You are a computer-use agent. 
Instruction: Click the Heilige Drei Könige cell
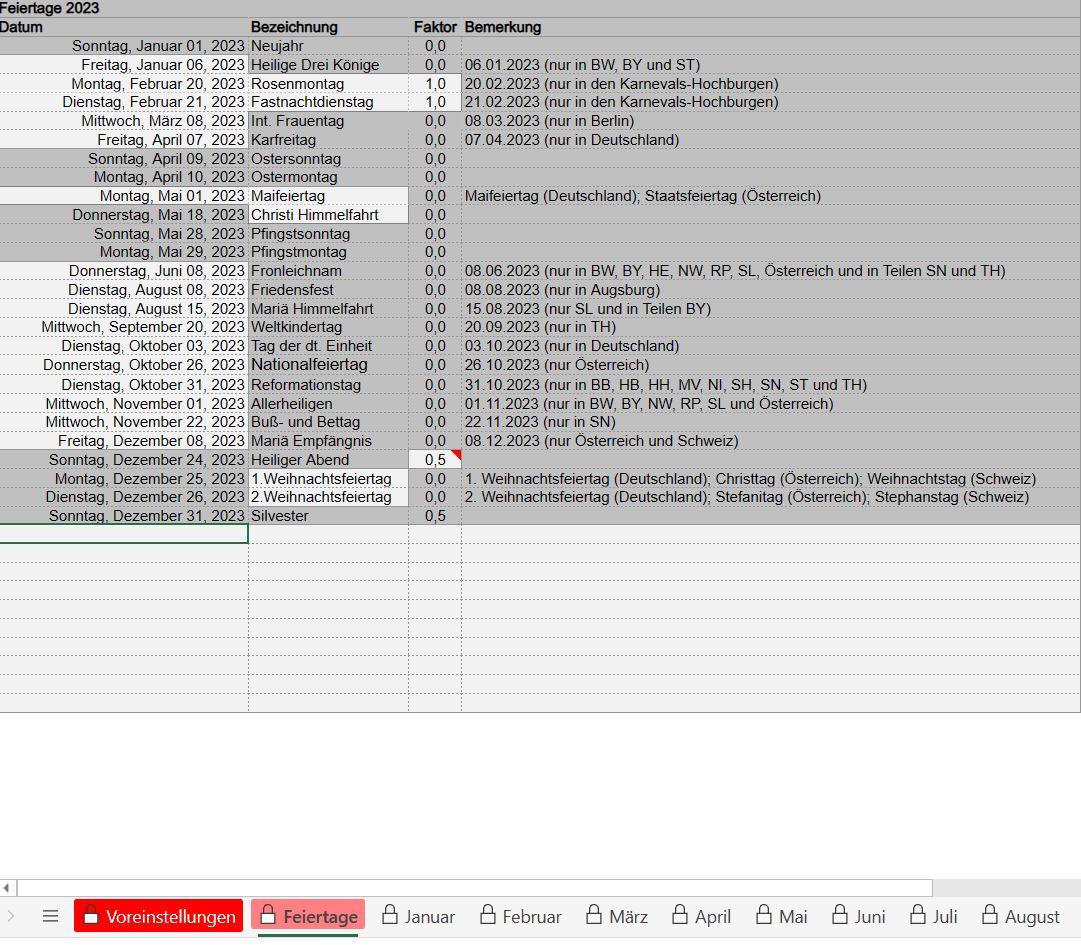click(x=328, y=65)
